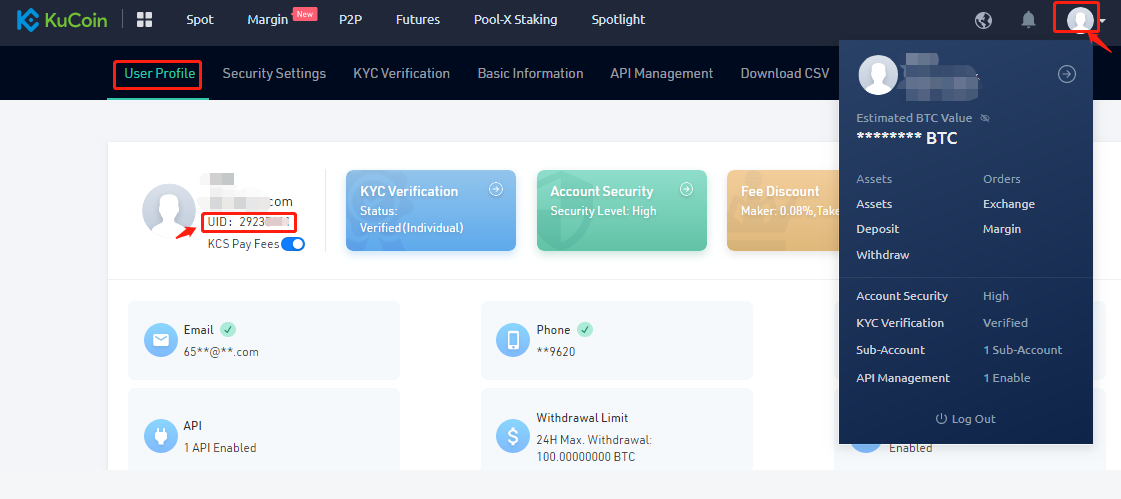Go to Spot in top navigation
This screenshot has width=1121, height=499.
tap(200, 20)
